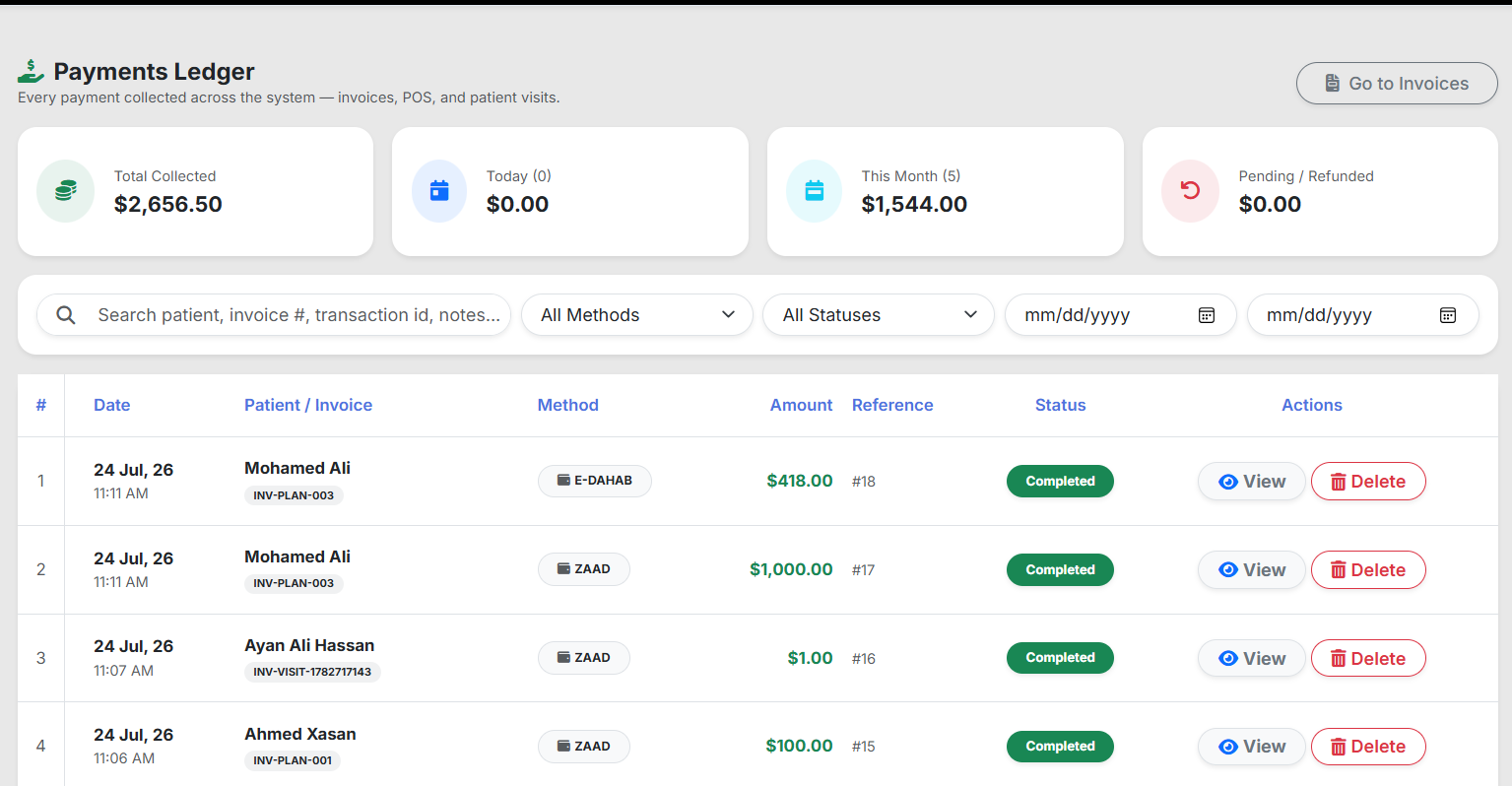Click the trash icon in the $1,000.00 row

tap(1339, 570)
